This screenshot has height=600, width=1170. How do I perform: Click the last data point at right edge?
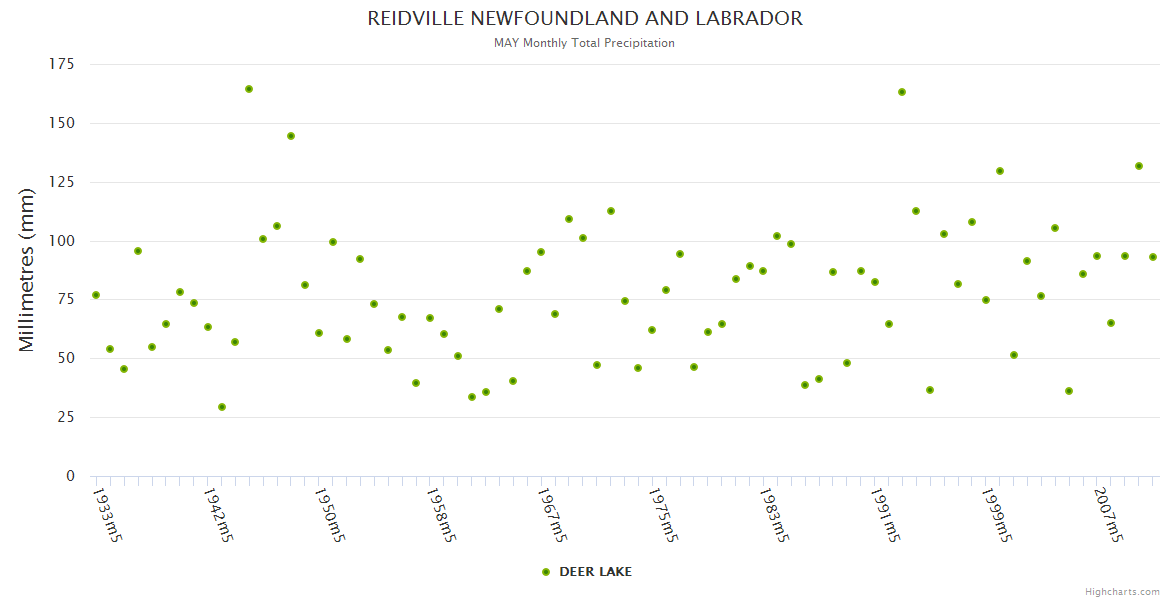tap(1153, 257)
